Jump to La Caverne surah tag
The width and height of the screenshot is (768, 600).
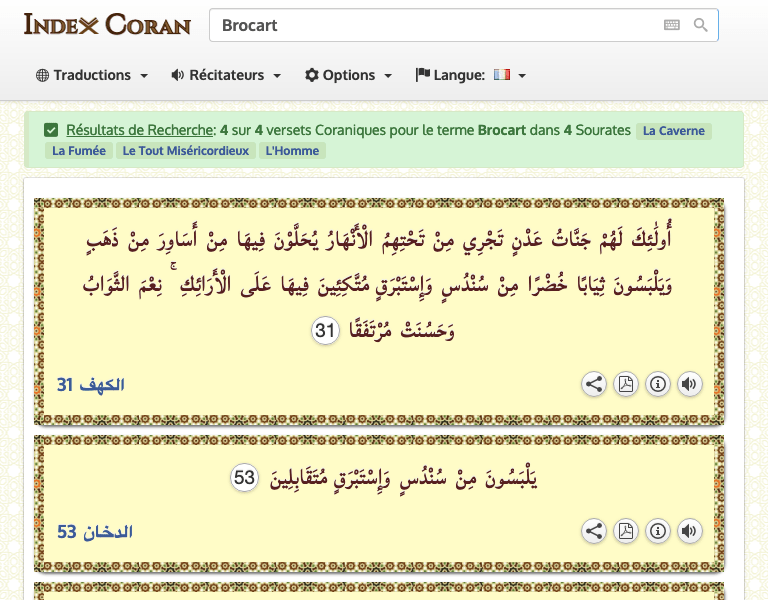pos(673,131)
